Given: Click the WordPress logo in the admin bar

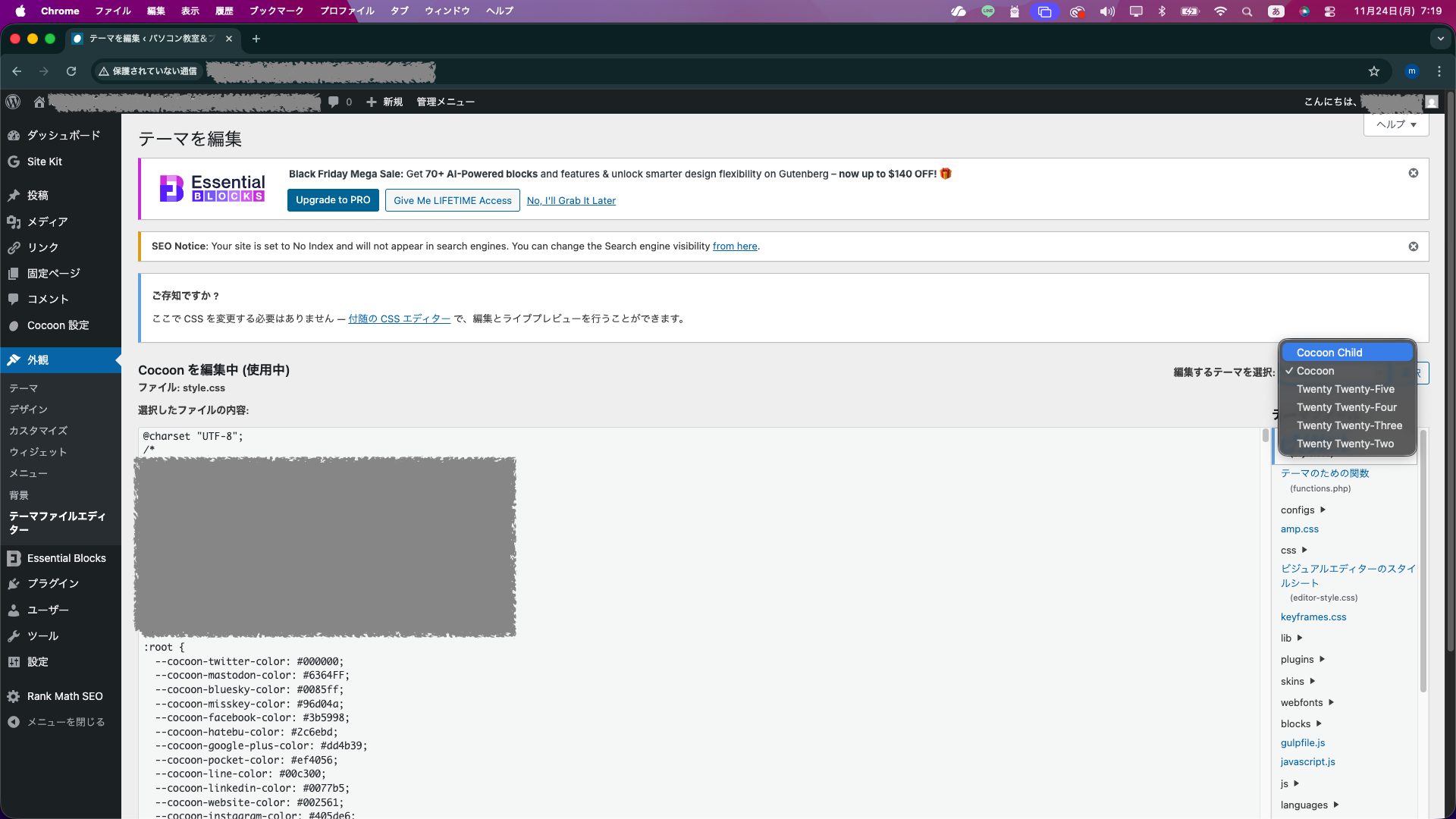Looking at the screenshot, I should click(x=13, y=102).
